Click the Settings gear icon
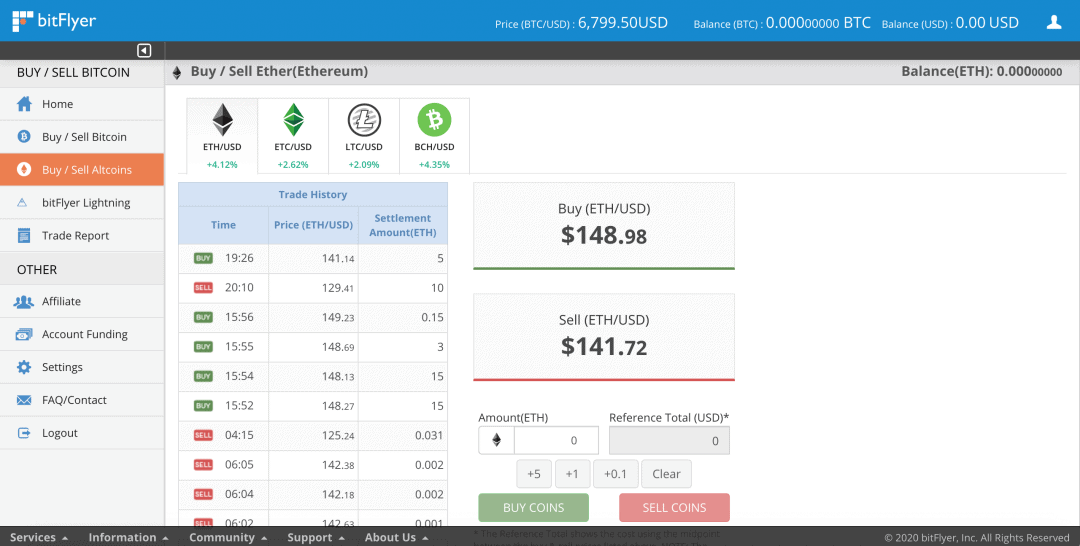The height and width of the screenshot is (546, 1080). click(24, 367)
